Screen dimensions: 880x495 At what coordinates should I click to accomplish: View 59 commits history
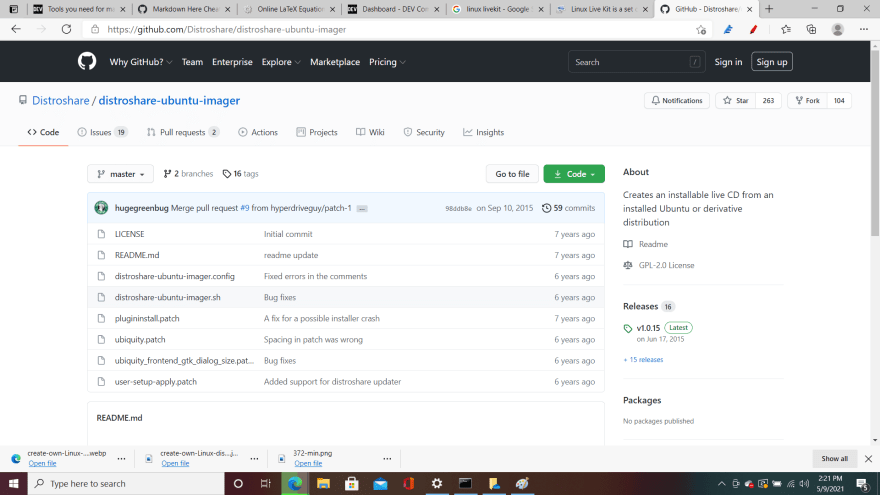568,208
